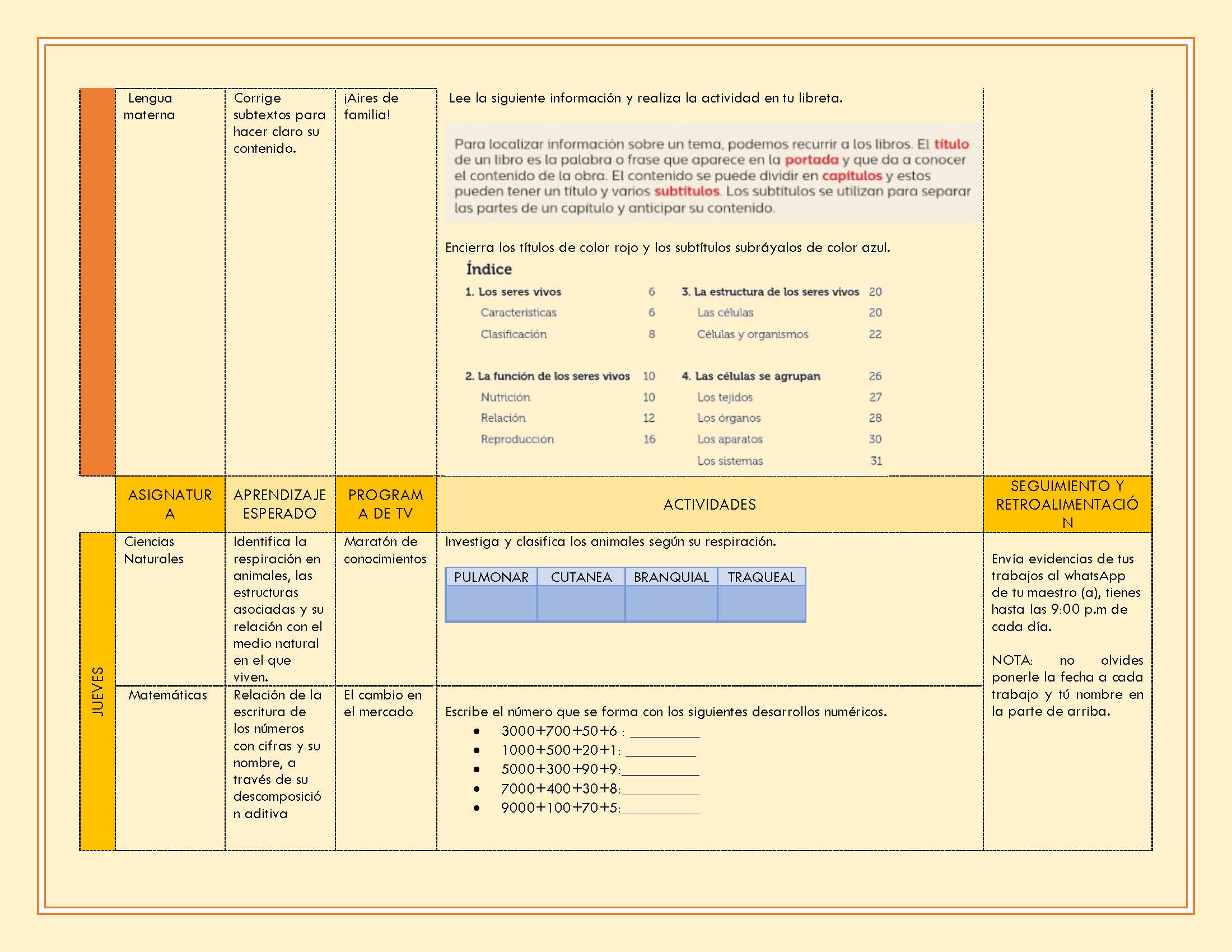Click the red word 'subtítulos'
The image size is (1232, 952).
pyautogui.click(x=687, y=191)
